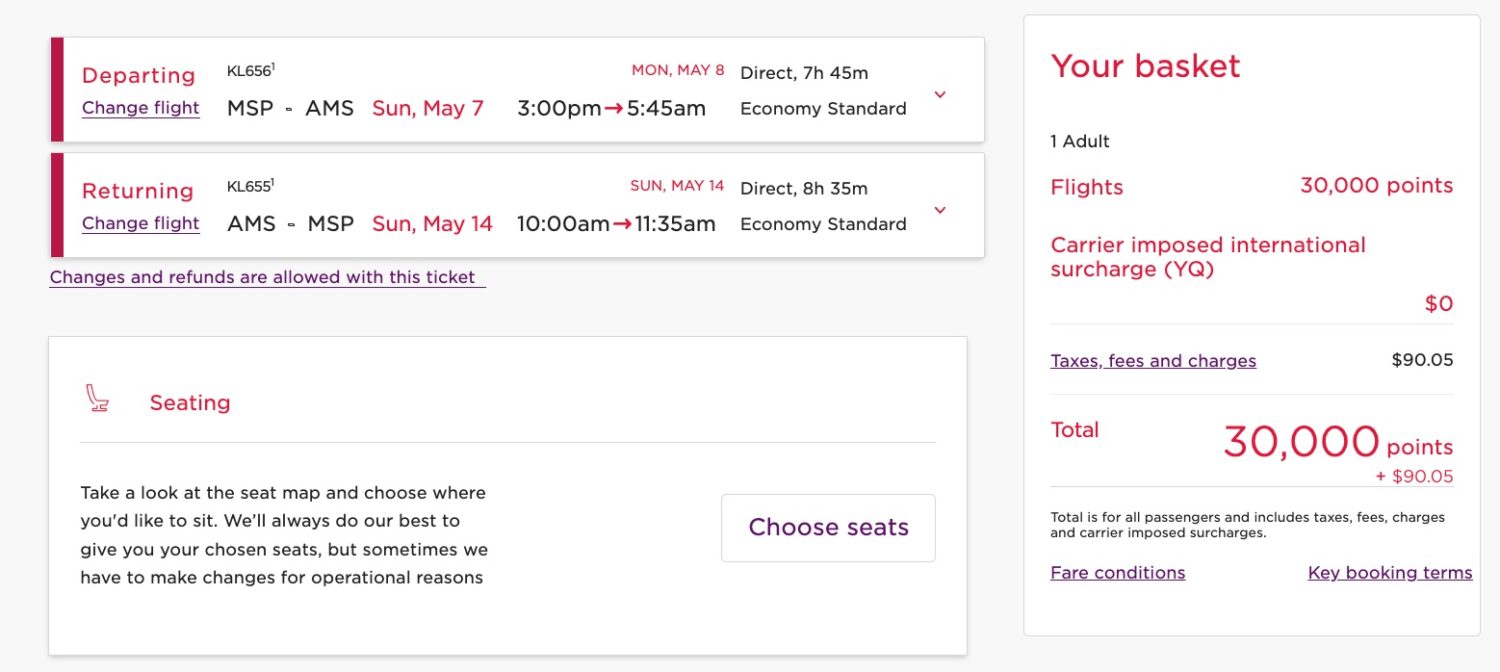The height and width of the screenshot is (672, 1500).
Task: Select the Sun, May 7 departure date
Action: [x=427, y=108]
